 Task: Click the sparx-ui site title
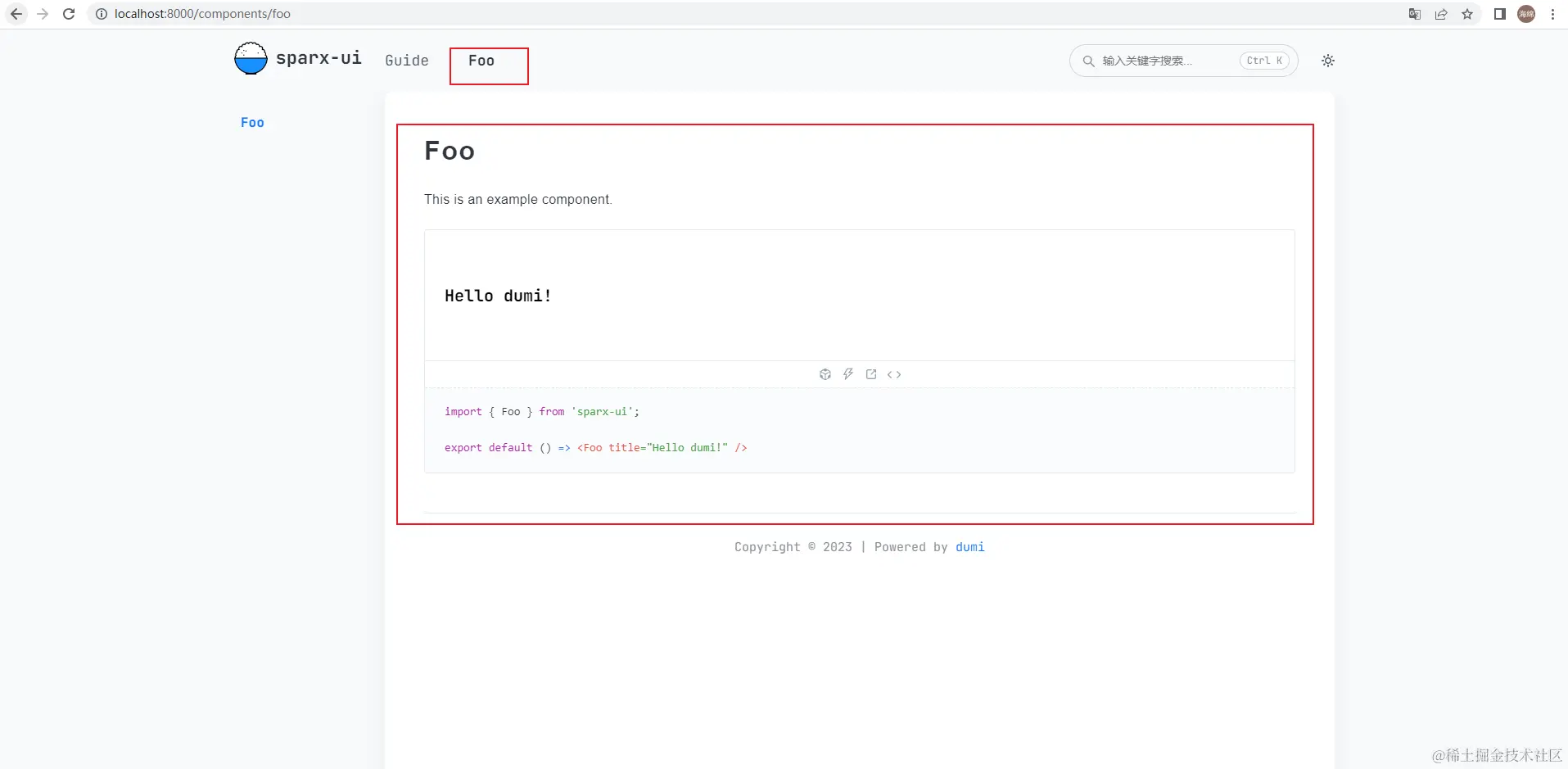(319, 58)
